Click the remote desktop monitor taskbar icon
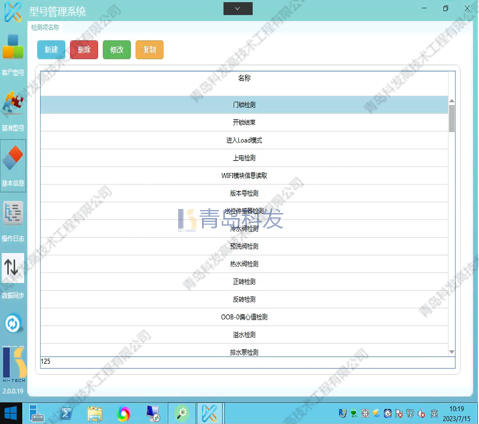Viewport: 479px width, 424px height. (x=153, y=414)
